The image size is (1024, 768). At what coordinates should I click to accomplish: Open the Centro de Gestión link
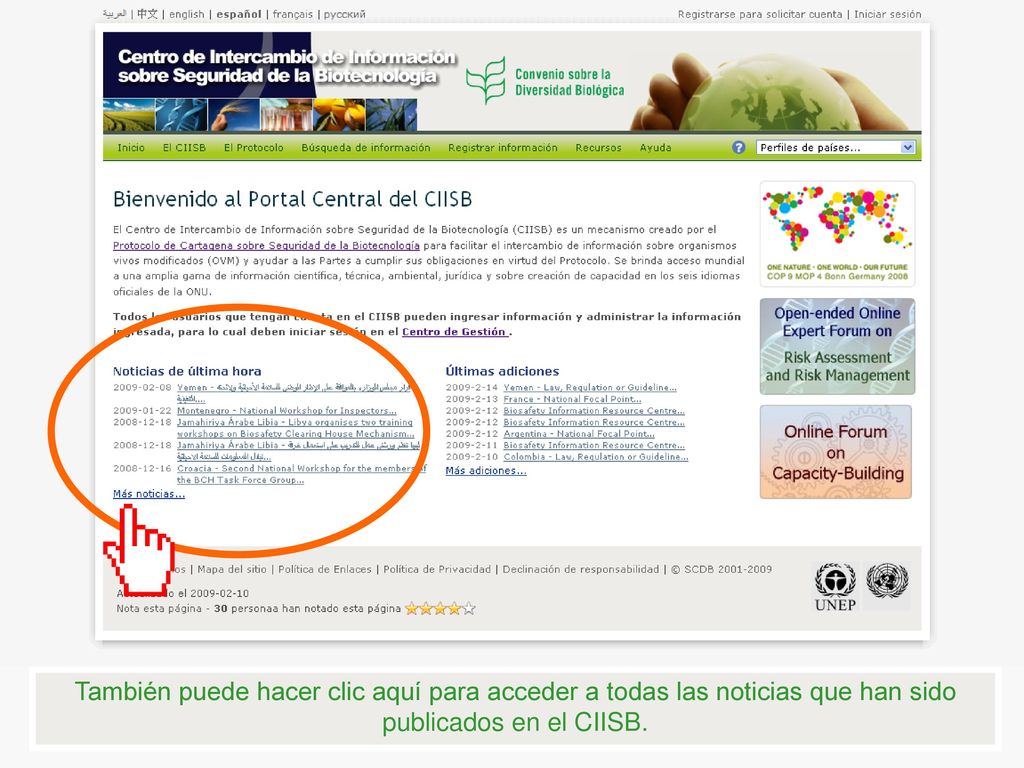(455, 332)
